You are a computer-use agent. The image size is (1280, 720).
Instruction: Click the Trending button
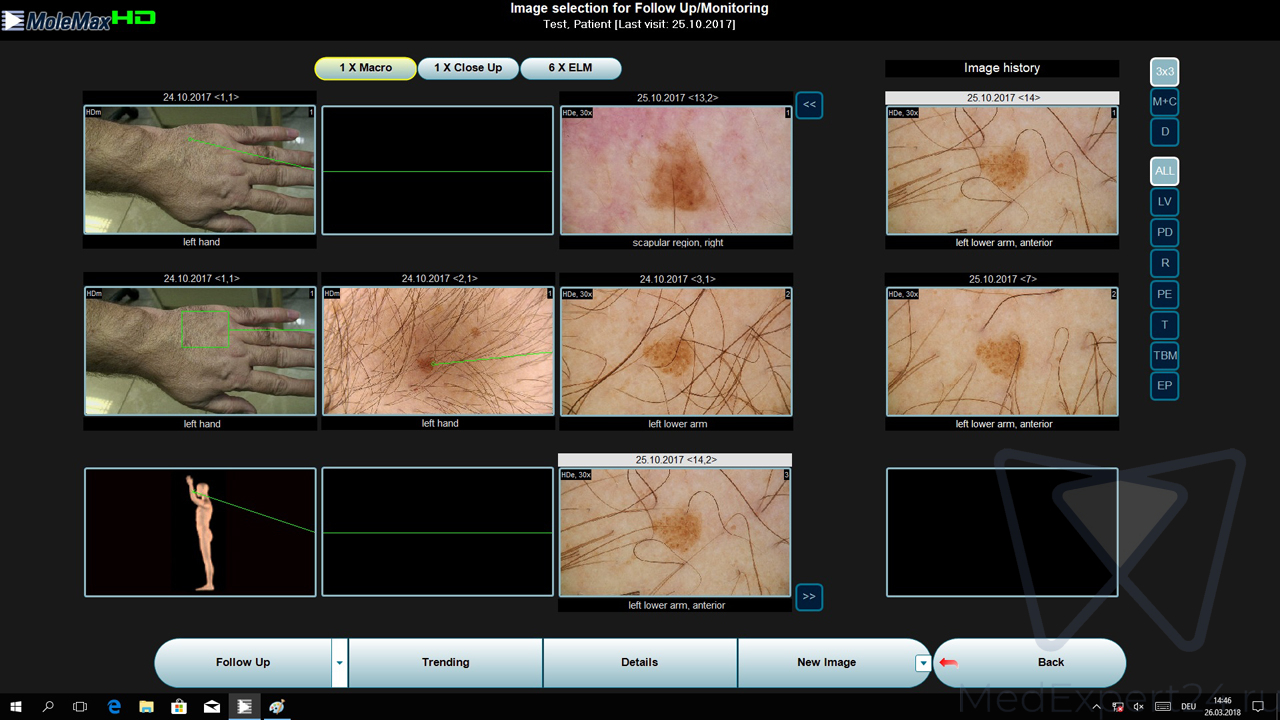point(445,662)
